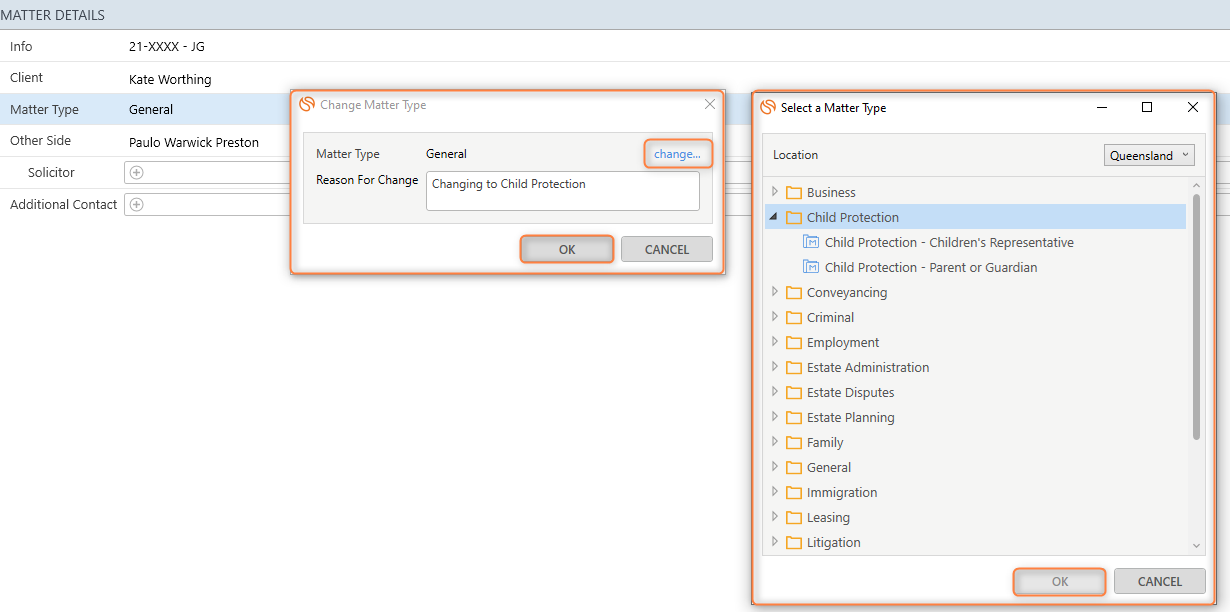1230x612 pixels.
Task: Expand the Leasing folder arrow
Action: click(x=774, y=517)
